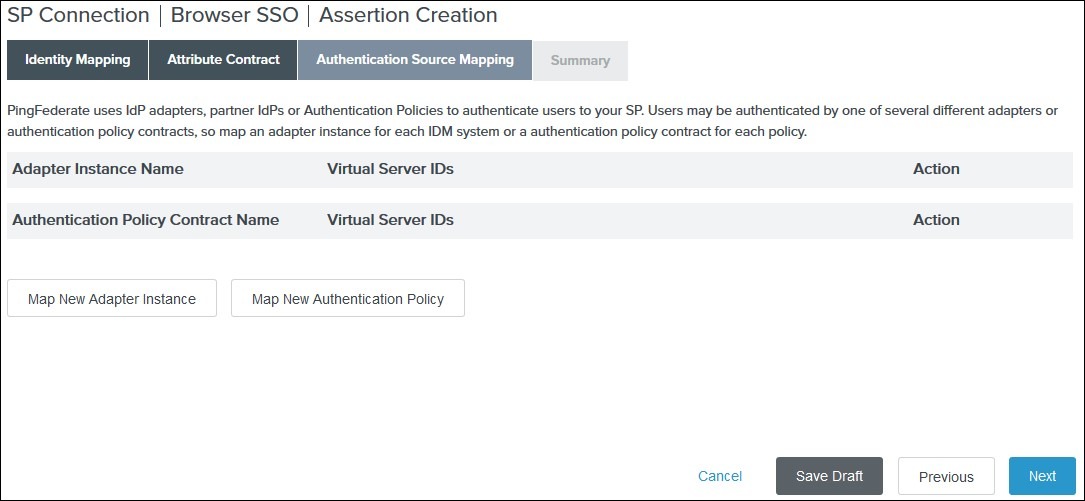Click Virtual Server IDs header in policy contract row
This screenshot has width=1085, height=501.
[390, 220]
